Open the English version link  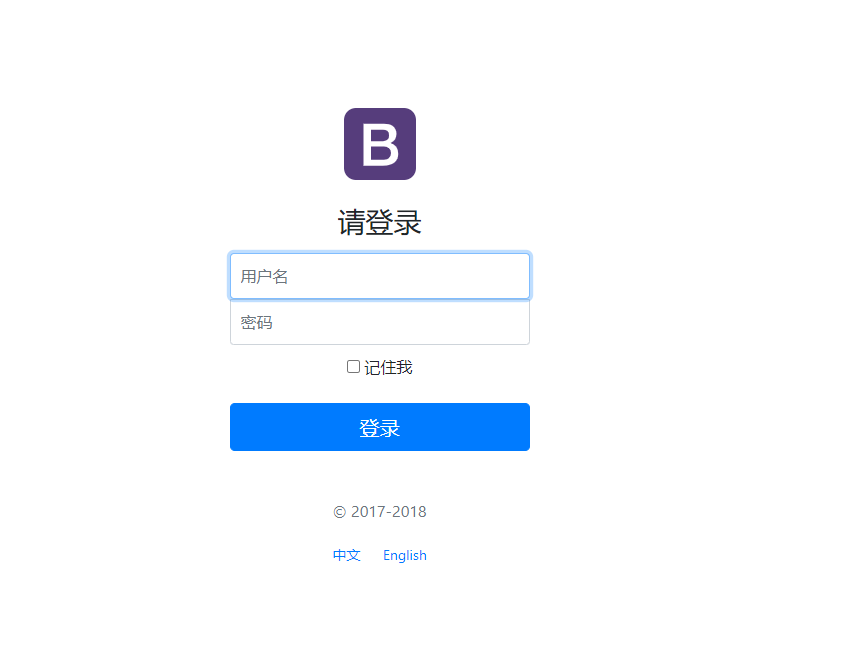(405, 555)
